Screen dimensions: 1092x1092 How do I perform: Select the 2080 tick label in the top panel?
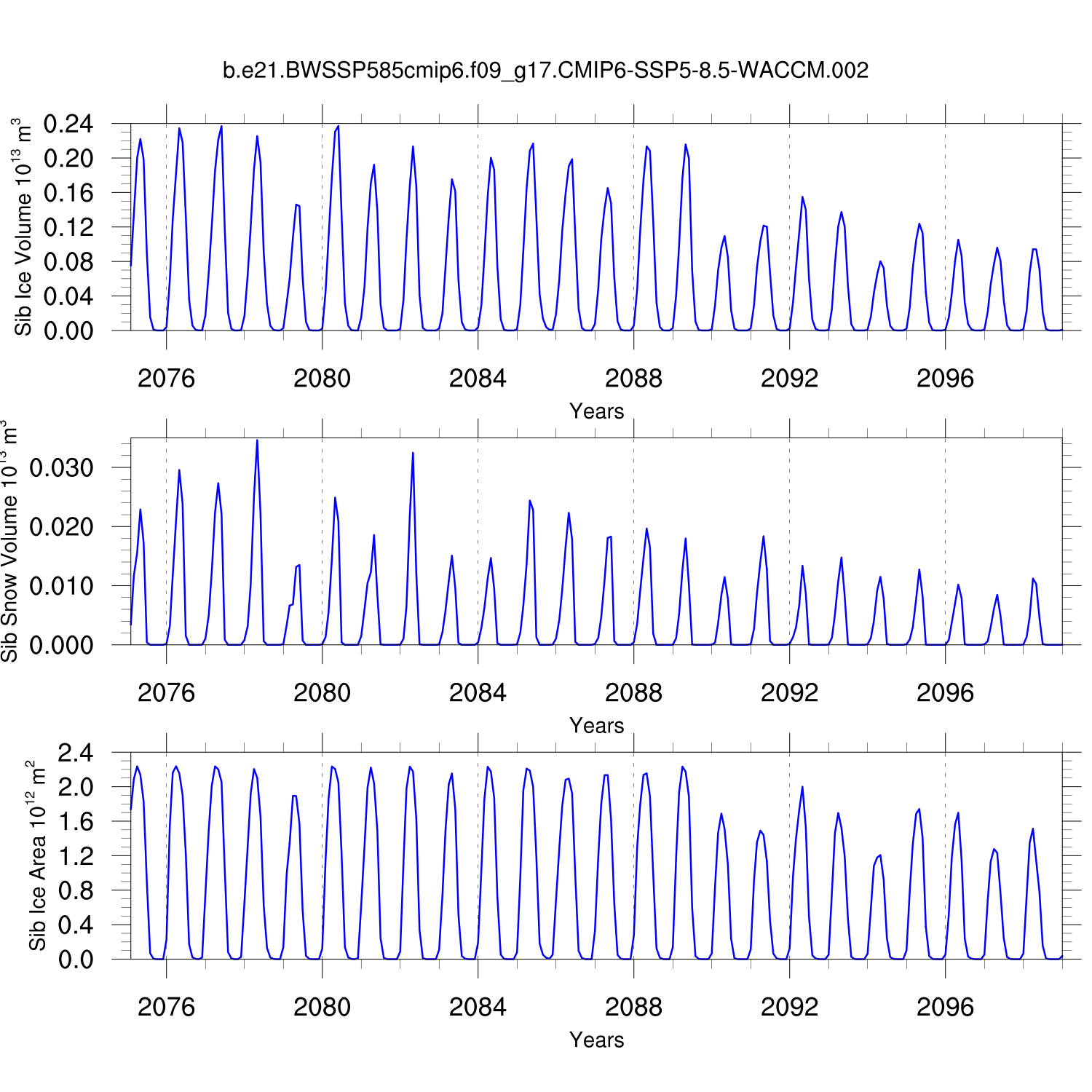point(322,379)
